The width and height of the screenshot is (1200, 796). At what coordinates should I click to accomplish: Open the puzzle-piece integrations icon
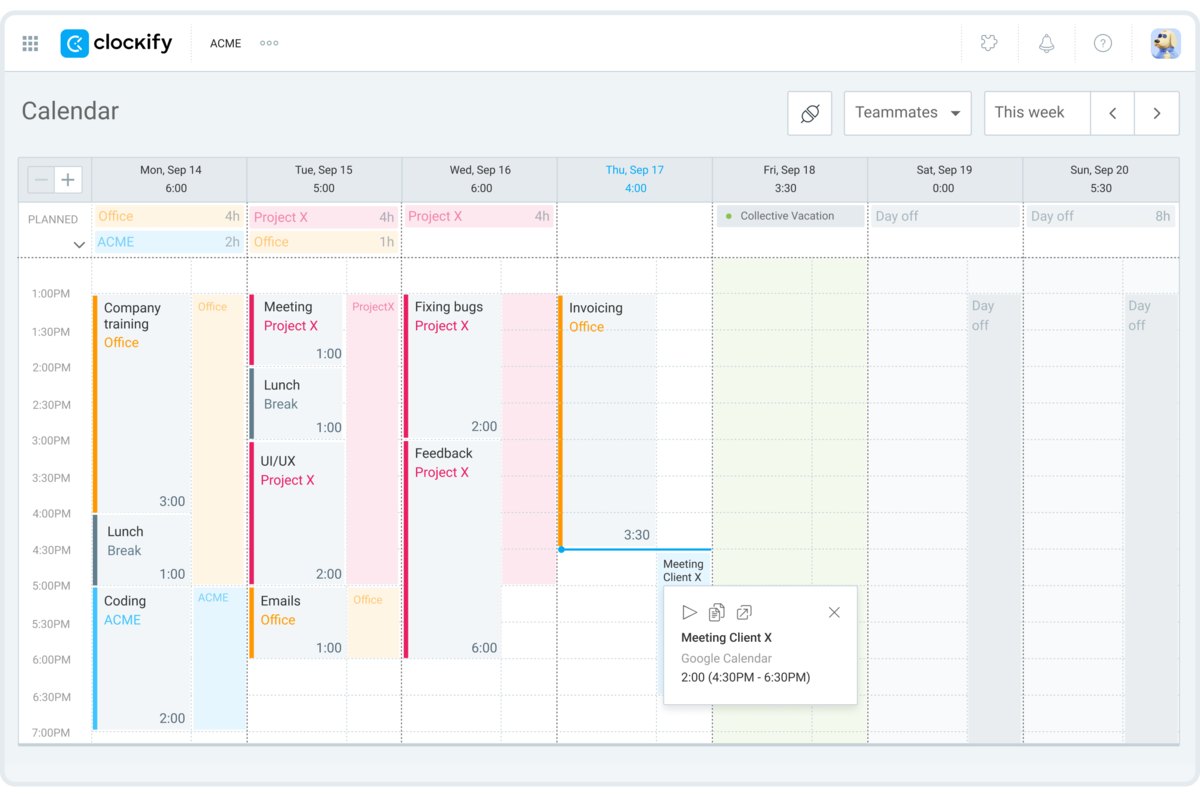point(989,43)
